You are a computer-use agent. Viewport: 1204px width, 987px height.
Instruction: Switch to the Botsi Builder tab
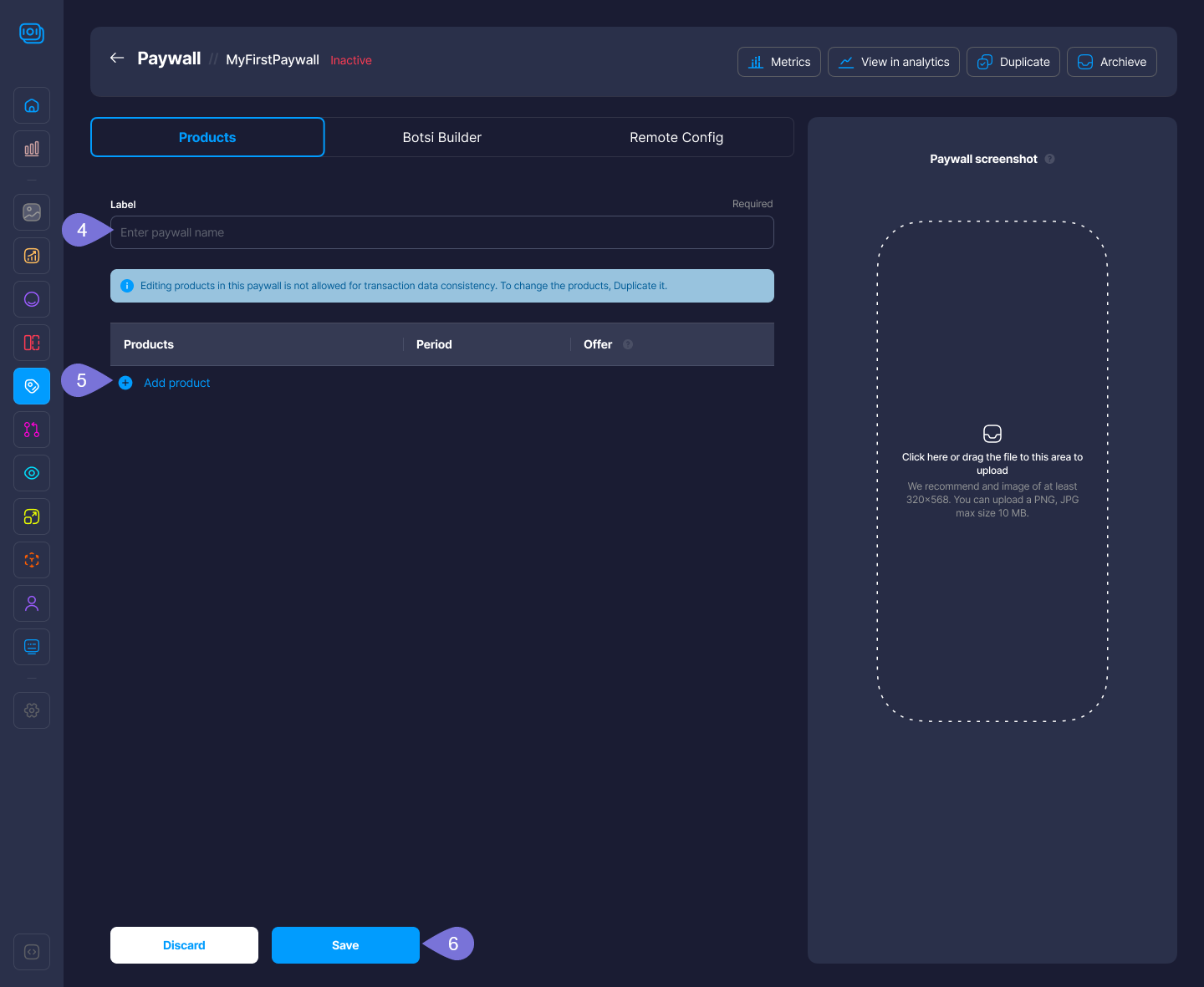[x=441, y=137]
